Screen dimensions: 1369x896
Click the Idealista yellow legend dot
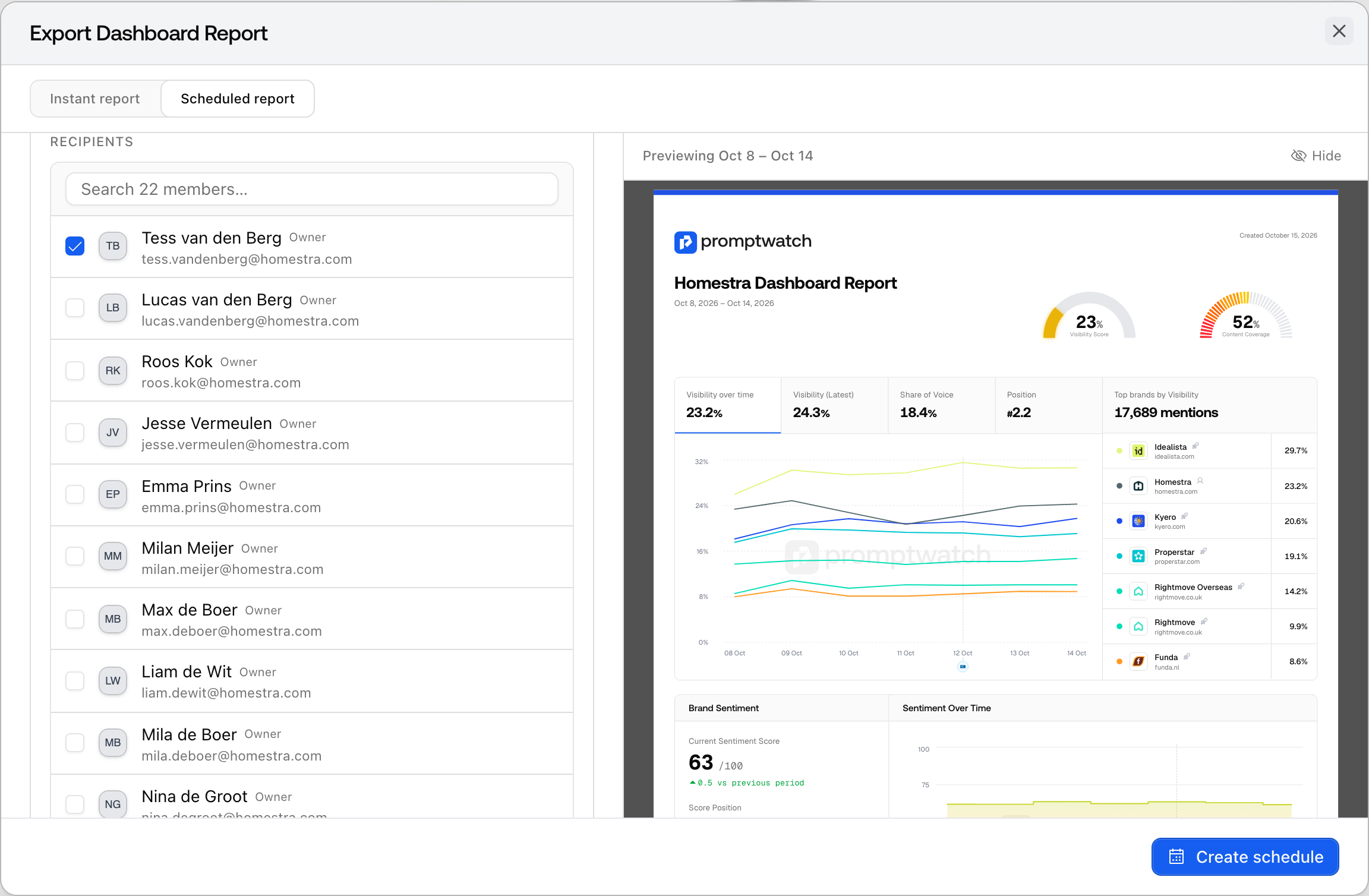1119,451
